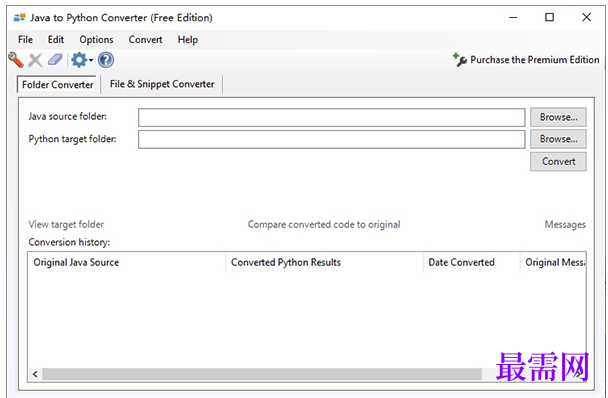Minimize the converter window
Viewport: 608px width, 398px height.
coord(513,17)
